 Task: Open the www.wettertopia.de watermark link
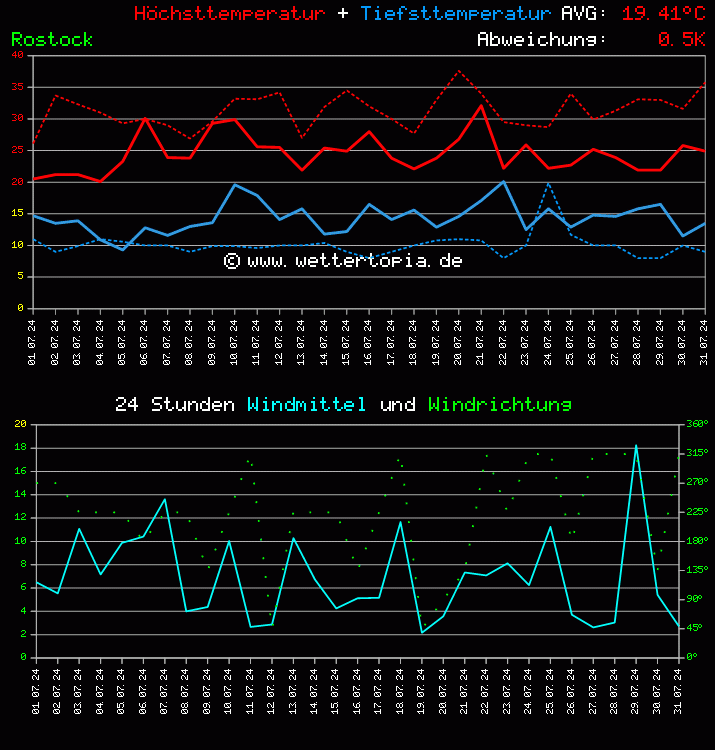tap(343, 261)
